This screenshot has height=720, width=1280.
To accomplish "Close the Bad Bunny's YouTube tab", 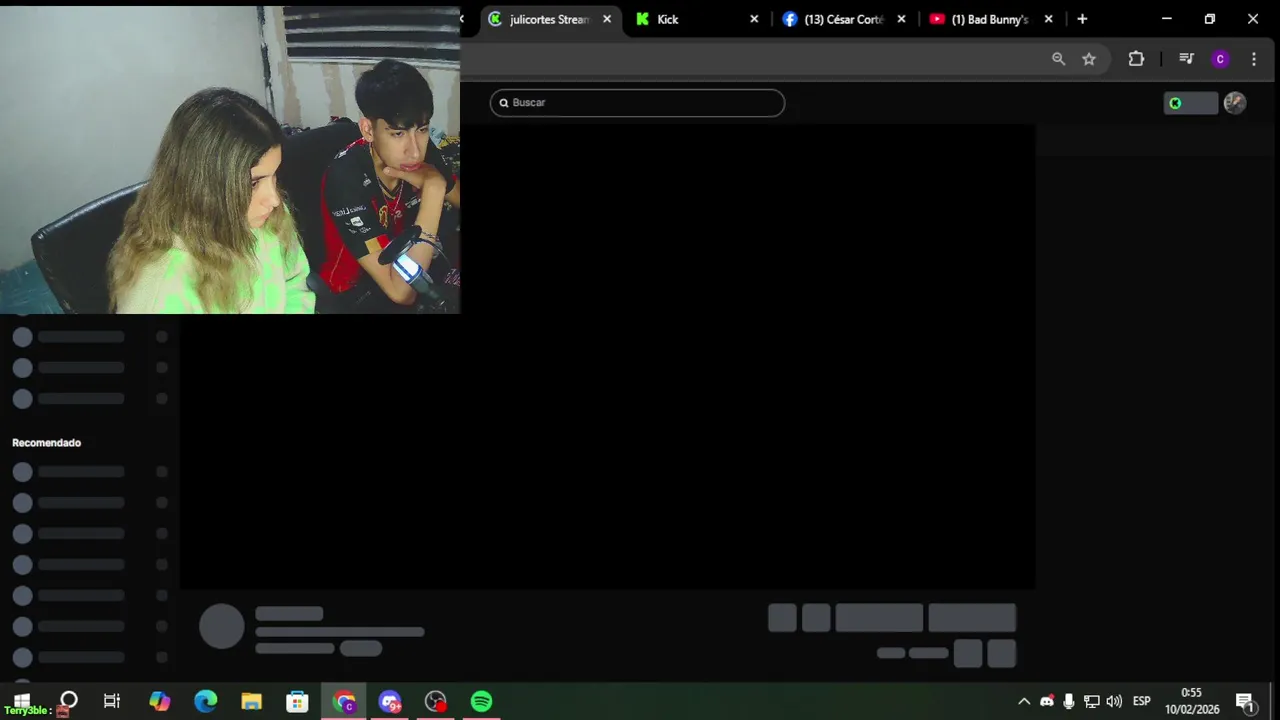I will point(1048,19).
